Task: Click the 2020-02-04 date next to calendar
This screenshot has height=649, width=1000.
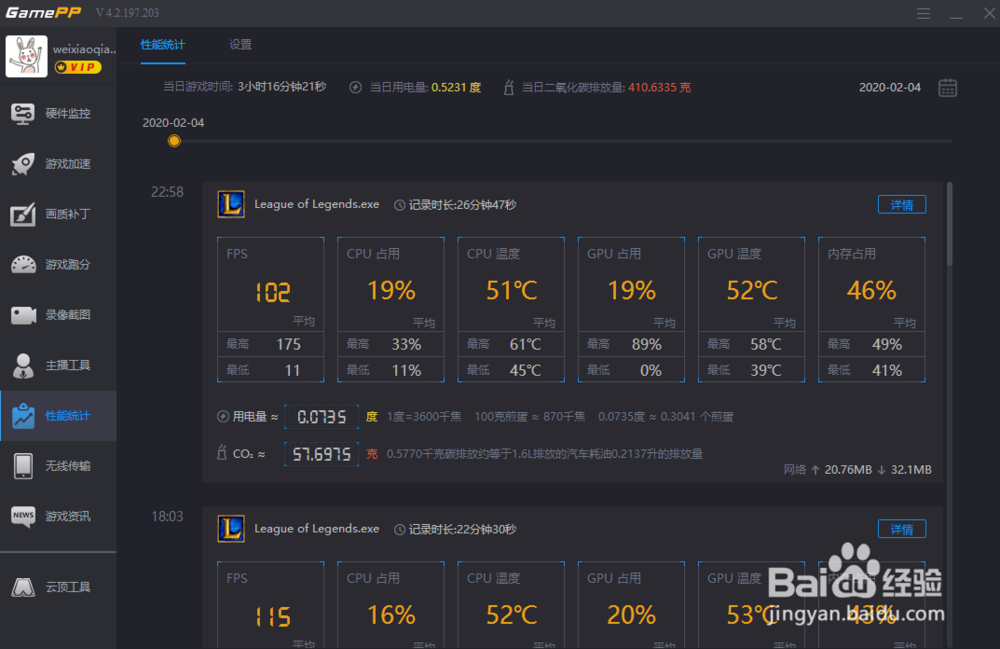Action: click(890, 87)
